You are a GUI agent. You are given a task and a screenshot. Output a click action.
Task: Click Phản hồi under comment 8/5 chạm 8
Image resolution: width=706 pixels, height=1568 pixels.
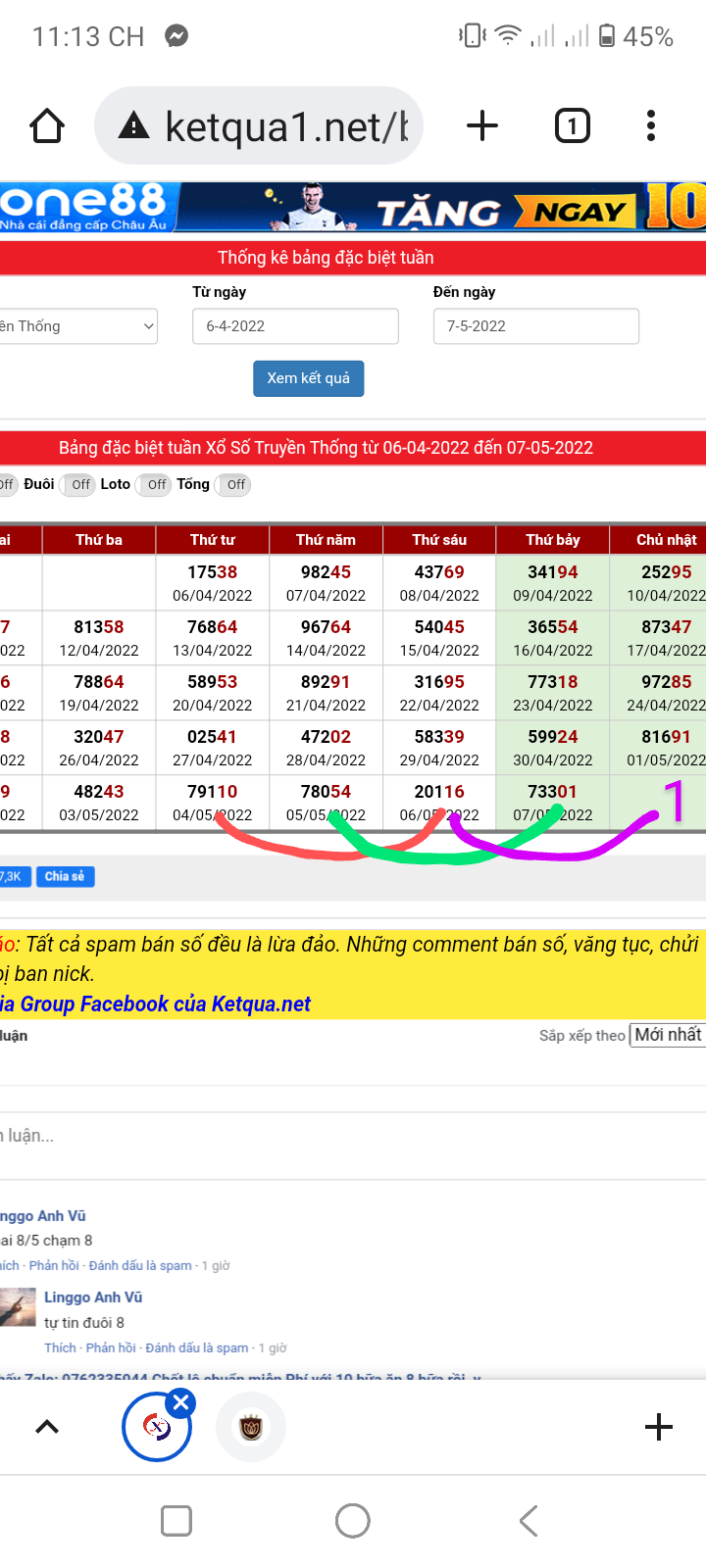(x=54, y=1265)
